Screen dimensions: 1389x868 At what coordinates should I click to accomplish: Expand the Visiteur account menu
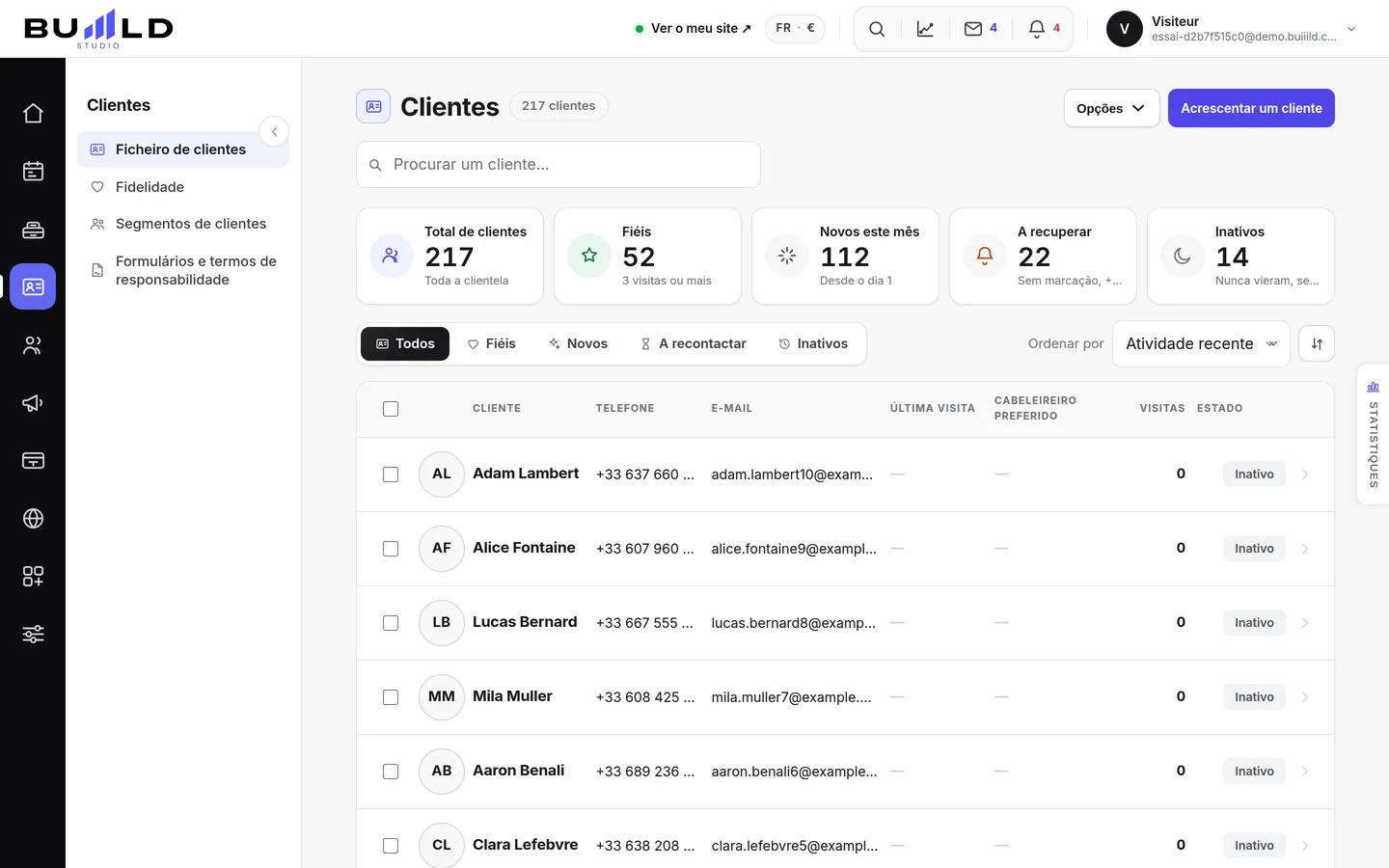tap(1232, 29)
